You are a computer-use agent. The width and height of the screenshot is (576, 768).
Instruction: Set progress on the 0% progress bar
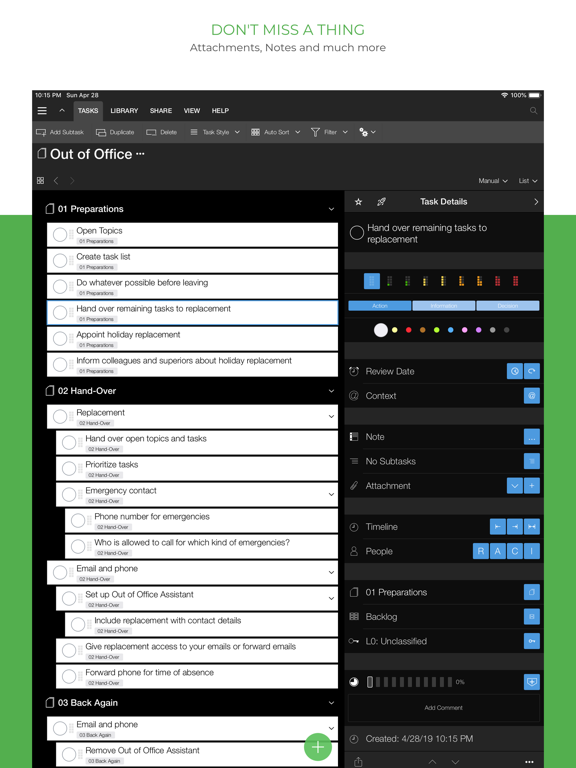click(x=409, y=682)
